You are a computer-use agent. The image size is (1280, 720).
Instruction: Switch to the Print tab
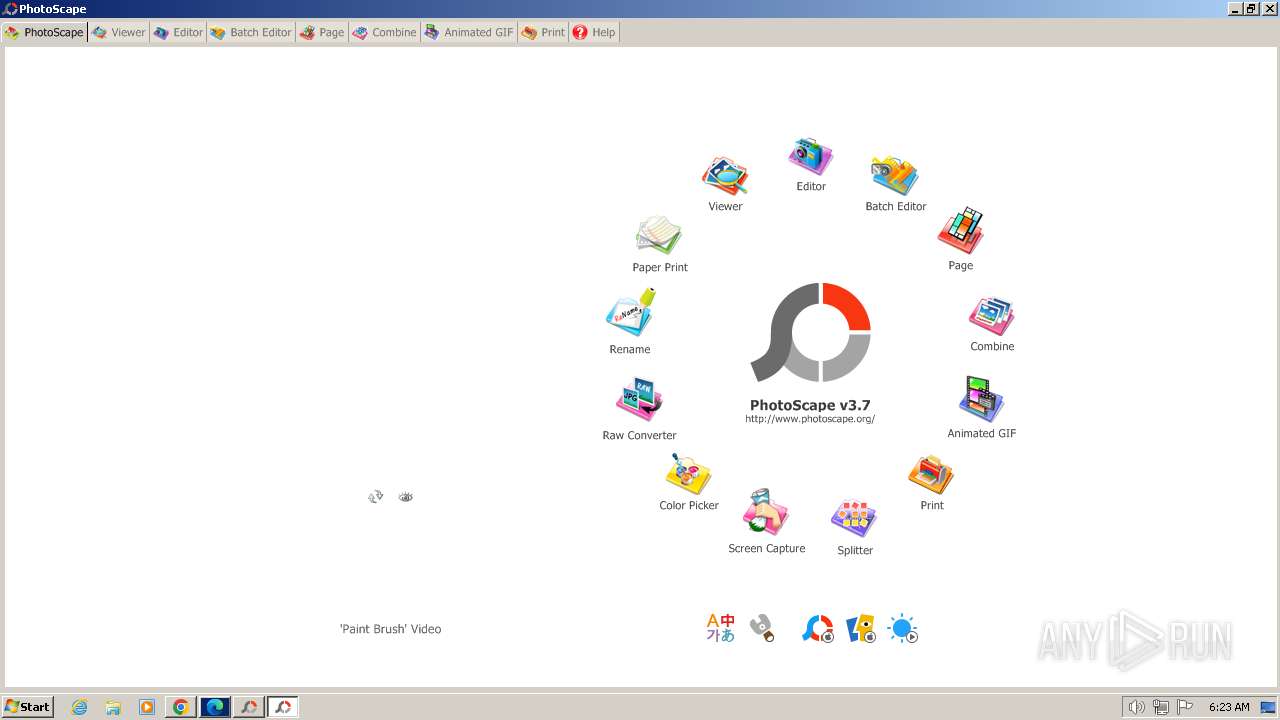543,32
